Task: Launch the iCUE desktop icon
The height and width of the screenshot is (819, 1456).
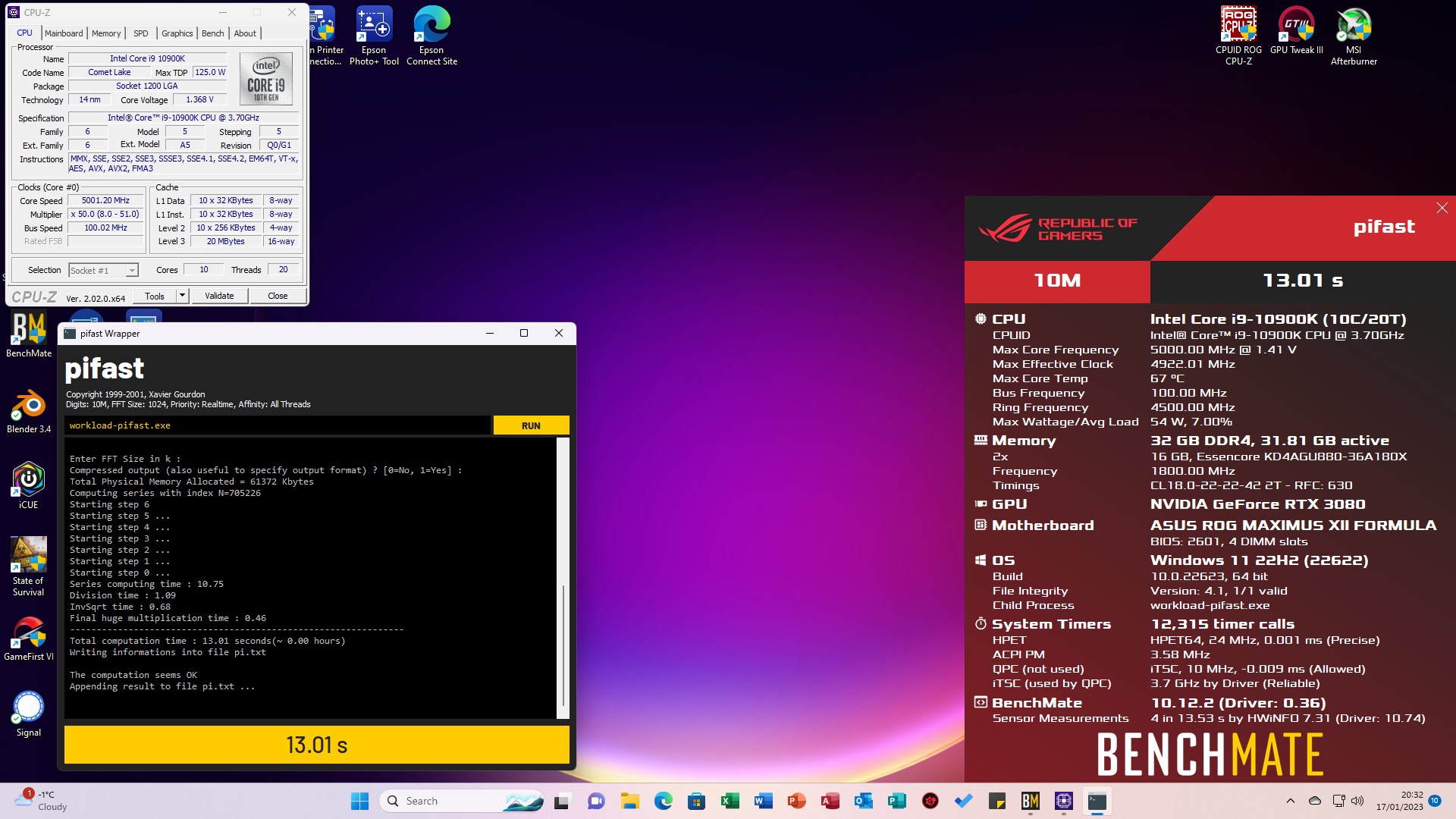Action: tap(29, 485)
